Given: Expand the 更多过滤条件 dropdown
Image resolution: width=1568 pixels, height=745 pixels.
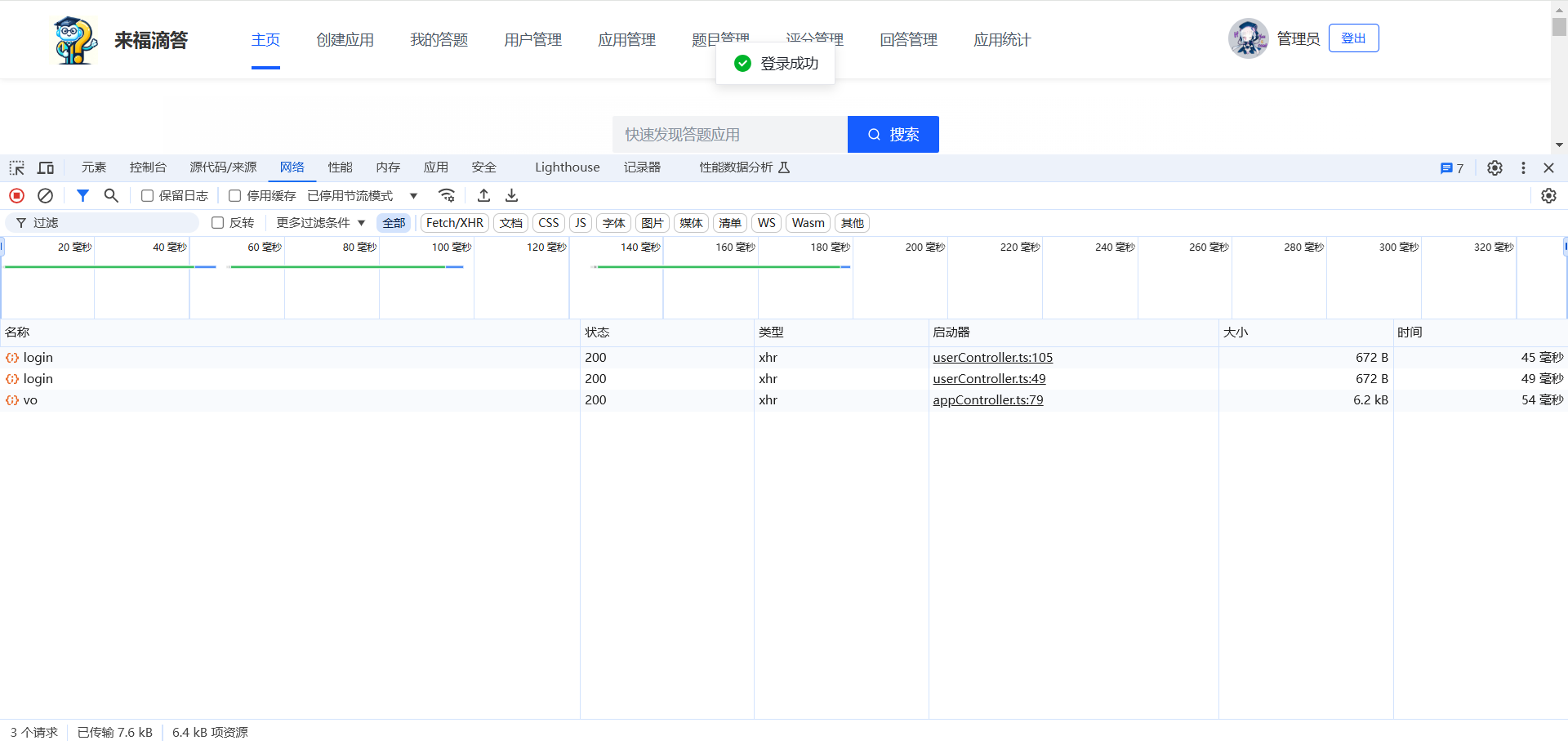Looking at the screenshot, I should pos(320,223).
